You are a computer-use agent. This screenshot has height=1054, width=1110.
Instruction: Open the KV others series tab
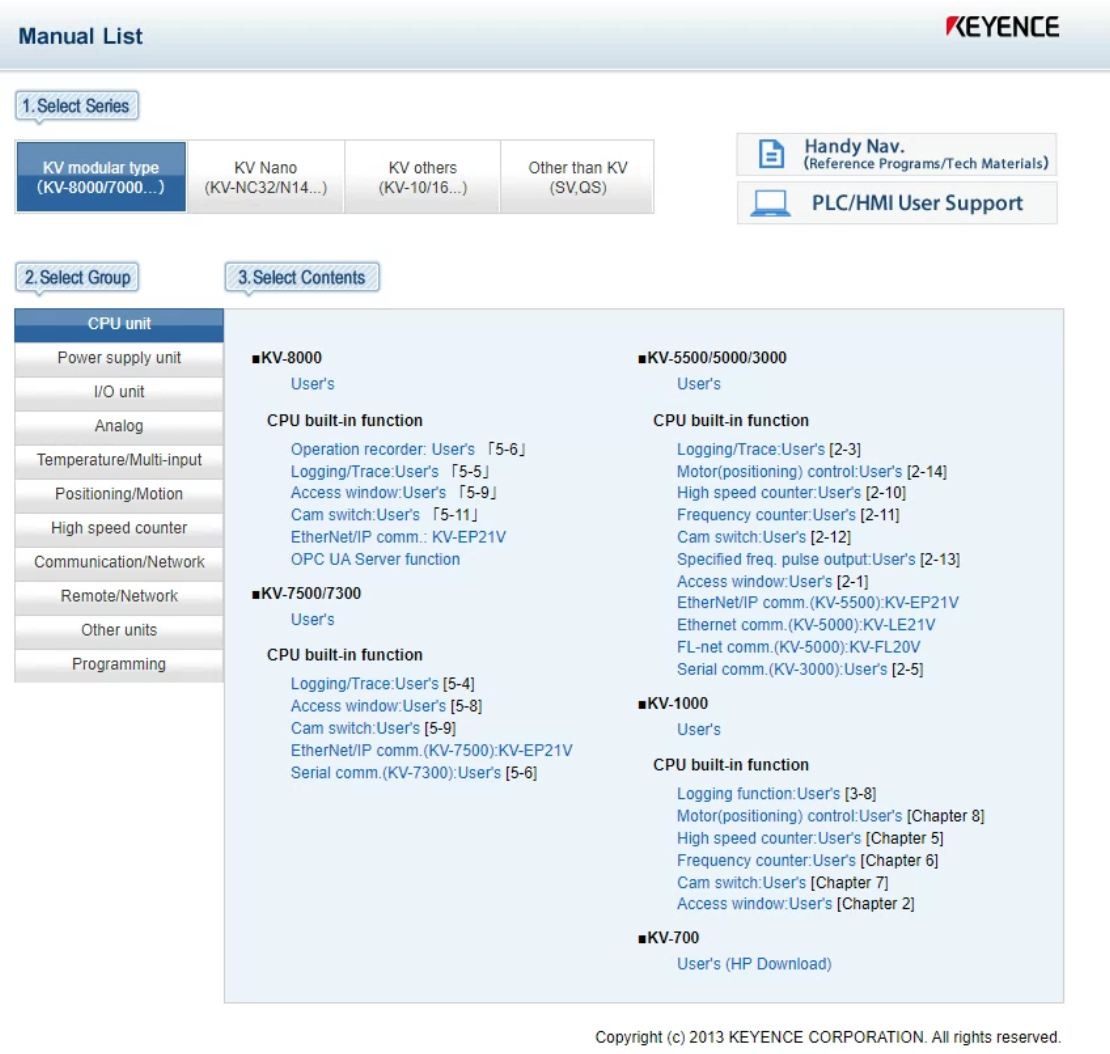pyautogui.click(x=423, y=177)
